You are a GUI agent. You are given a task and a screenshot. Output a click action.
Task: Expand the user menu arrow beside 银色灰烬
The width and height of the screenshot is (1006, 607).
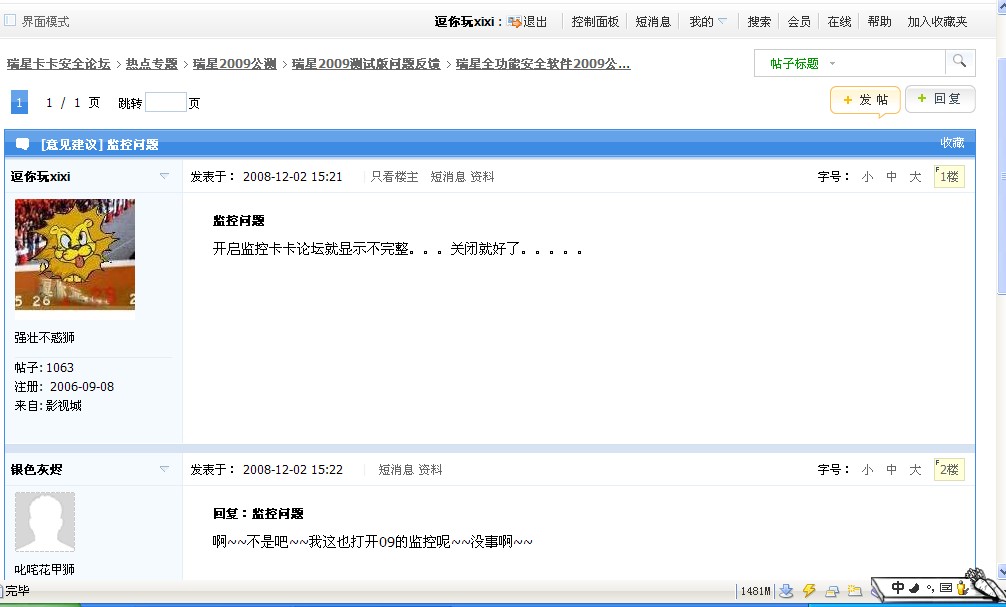(x=164, y=469)
